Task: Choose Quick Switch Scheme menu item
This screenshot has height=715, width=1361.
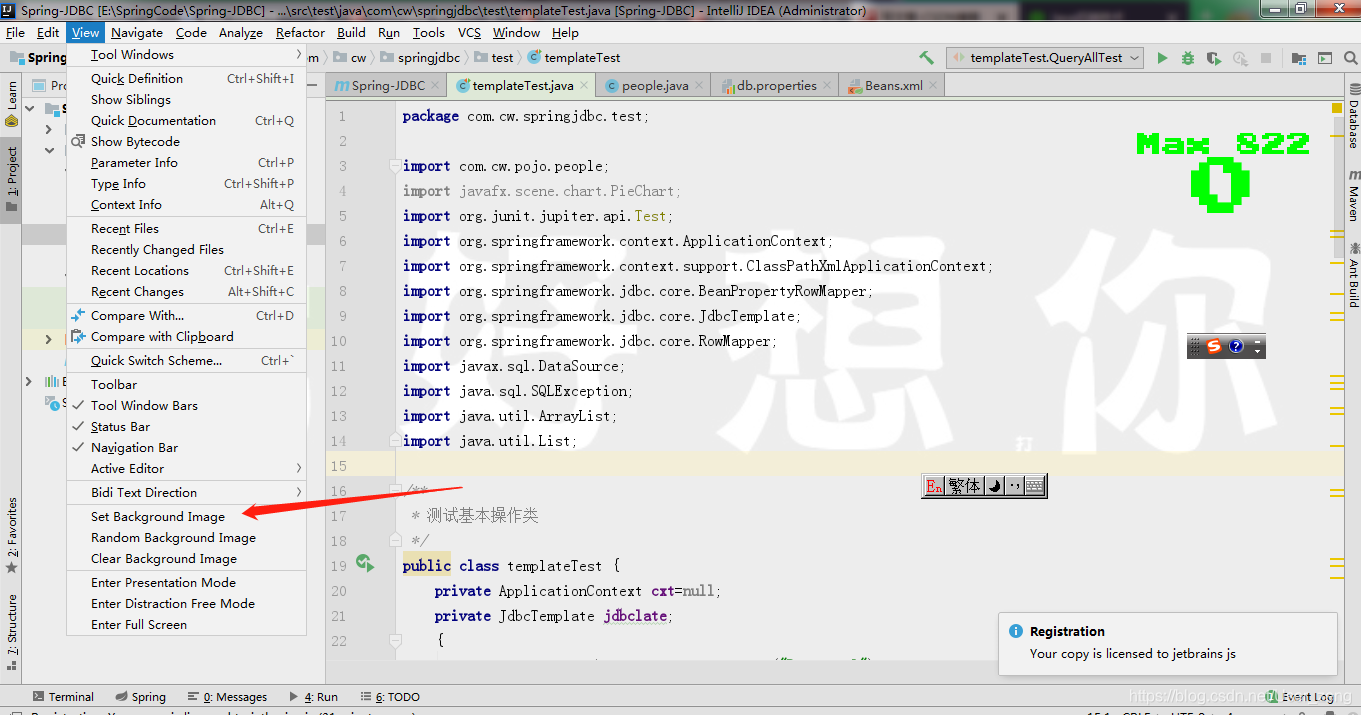Action: pyautogui.click(x=186, y=361)
